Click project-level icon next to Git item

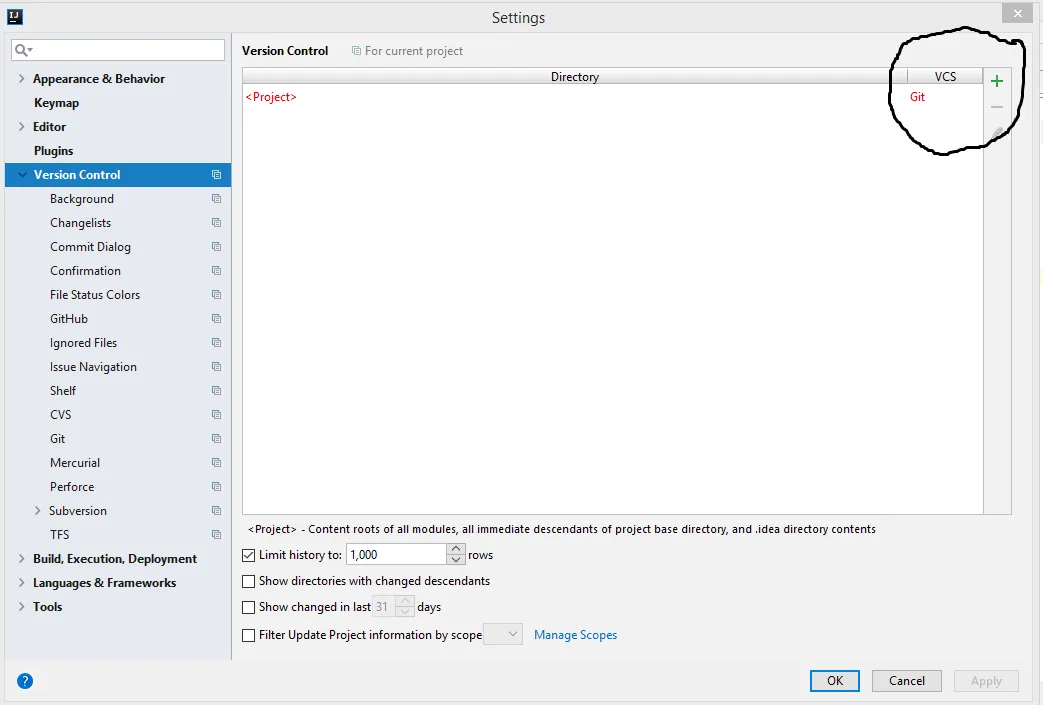(216, 438)
